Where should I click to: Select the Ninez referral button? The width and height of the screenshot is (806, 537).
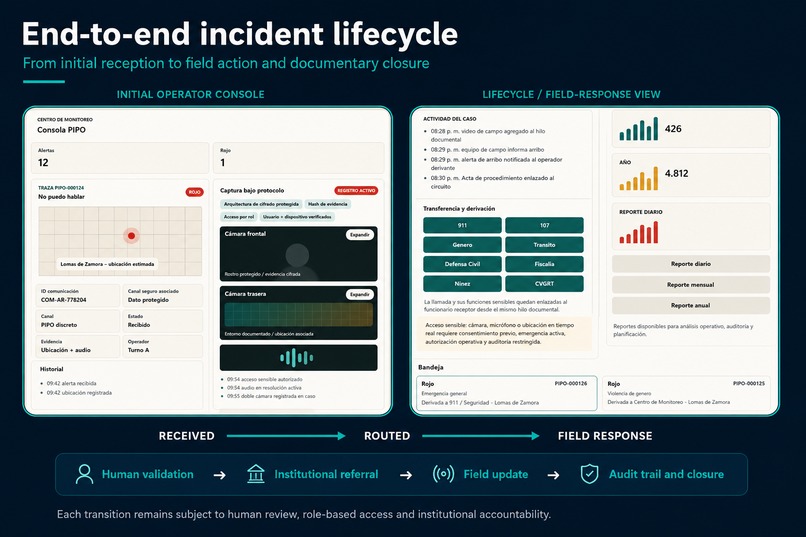[x=462, y=284]
